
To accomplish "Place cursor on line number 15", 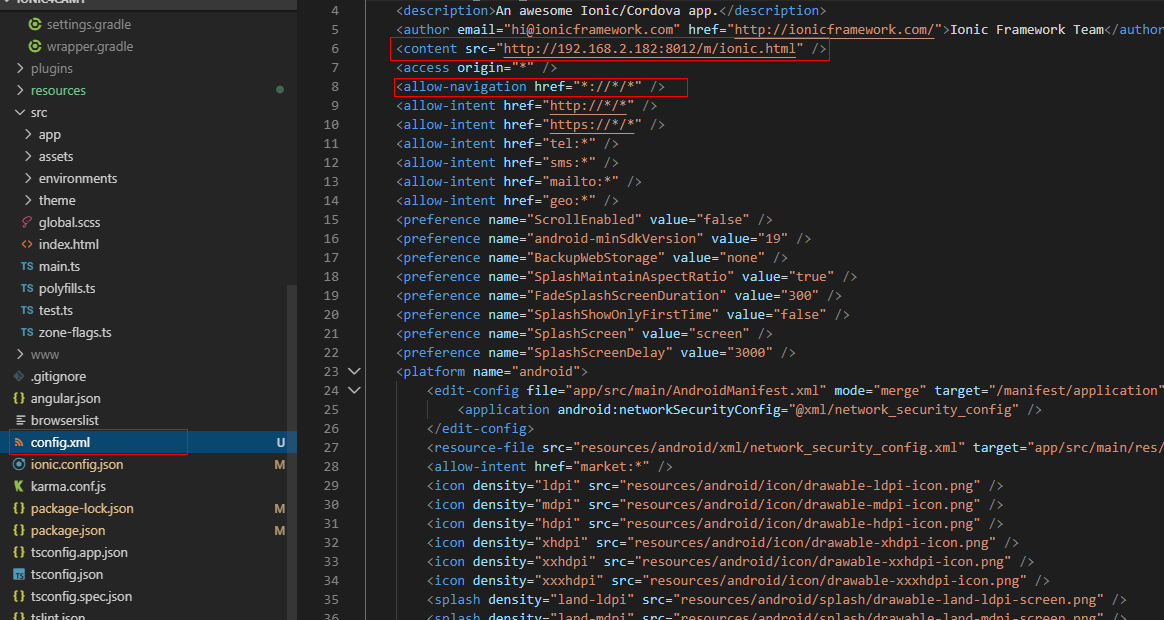I will click(x=331, y=219).
